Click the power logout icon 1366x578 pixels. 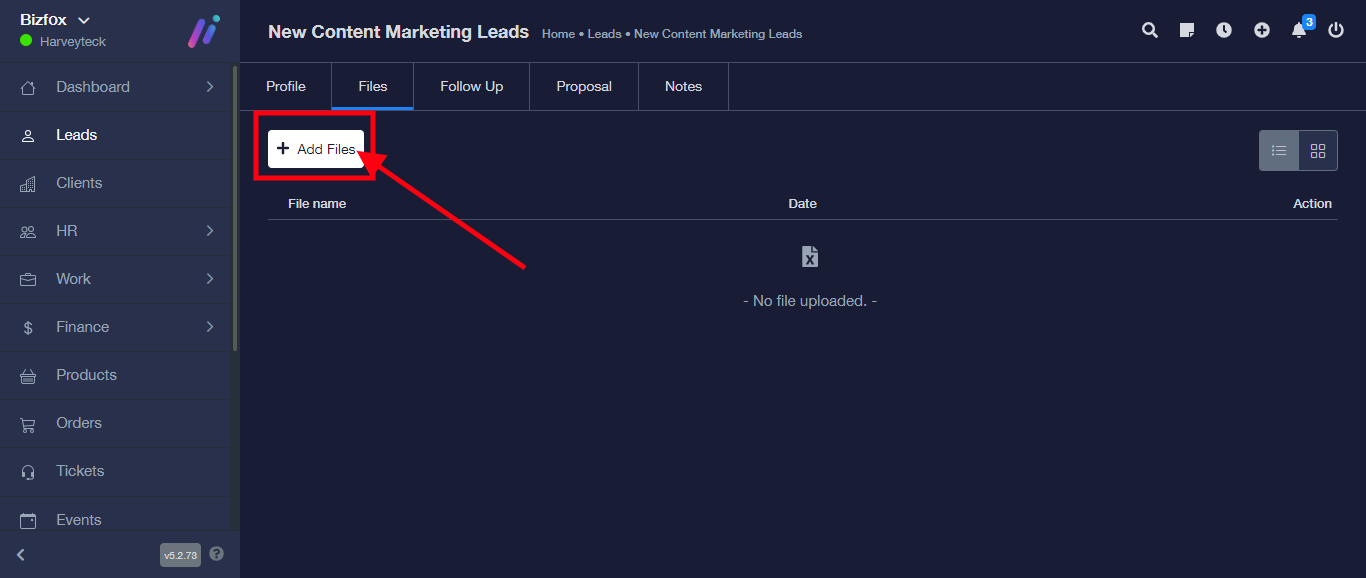tap(1336, 30)
